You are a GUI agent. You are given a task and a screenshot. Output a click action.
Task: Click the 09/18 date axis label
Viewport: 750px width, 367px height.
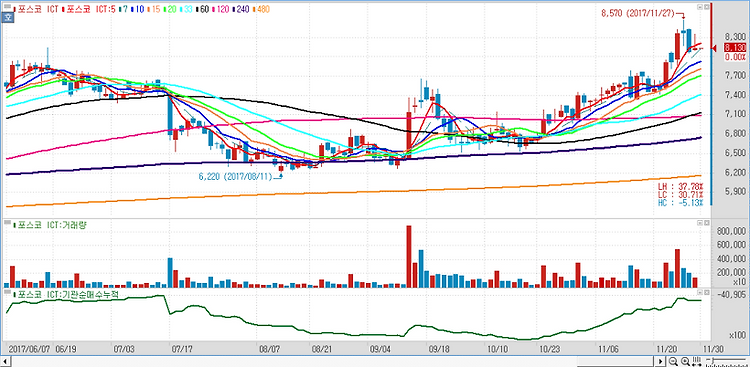pos(439,348)
